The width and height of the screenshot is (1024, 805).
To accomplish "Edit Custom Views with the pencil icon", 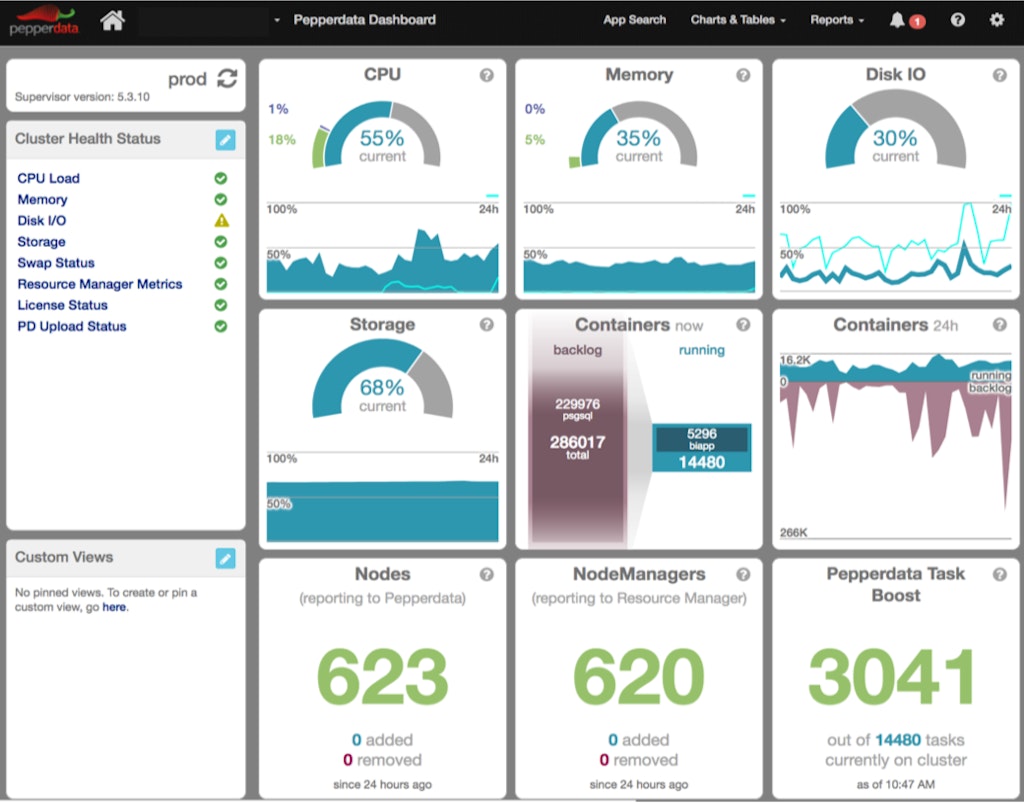I will (225, 558).
